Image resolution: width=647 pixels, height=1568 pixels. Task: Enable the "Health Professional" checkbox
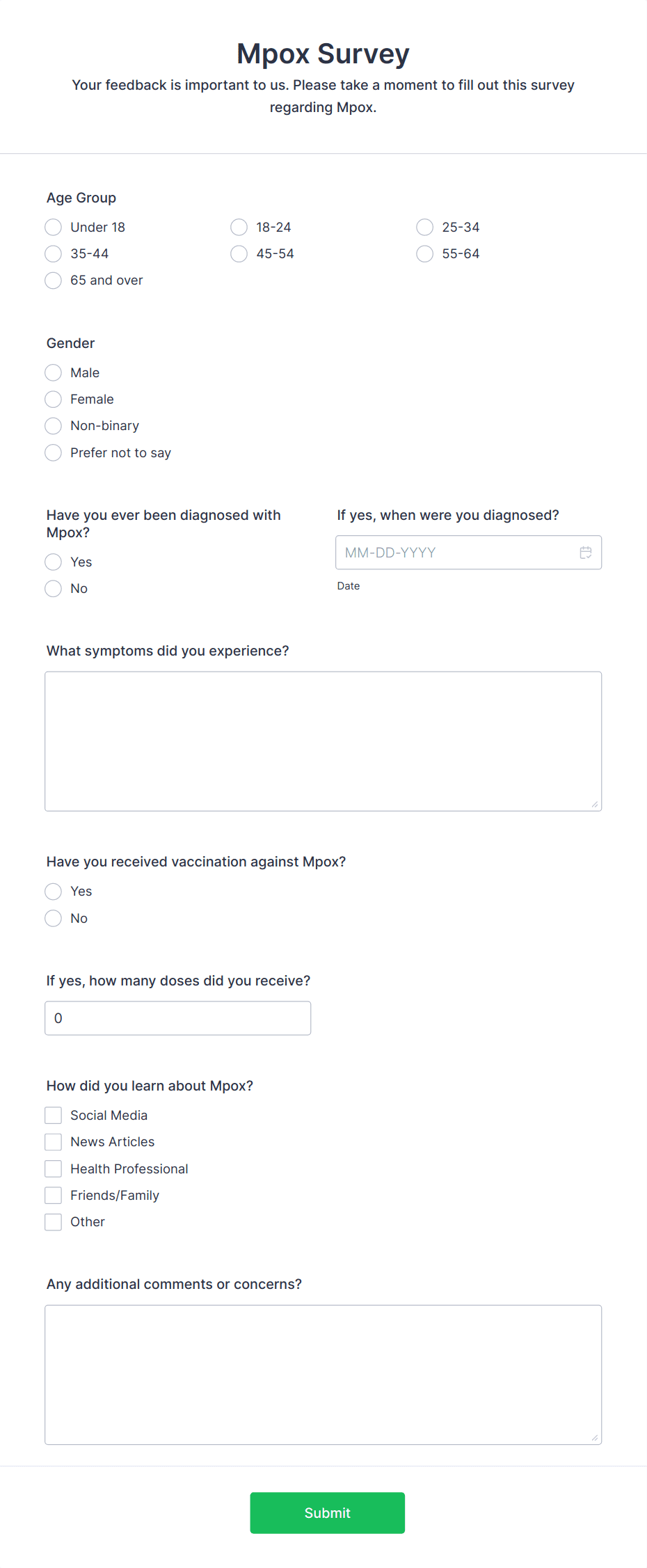(x=53, y=1169)
